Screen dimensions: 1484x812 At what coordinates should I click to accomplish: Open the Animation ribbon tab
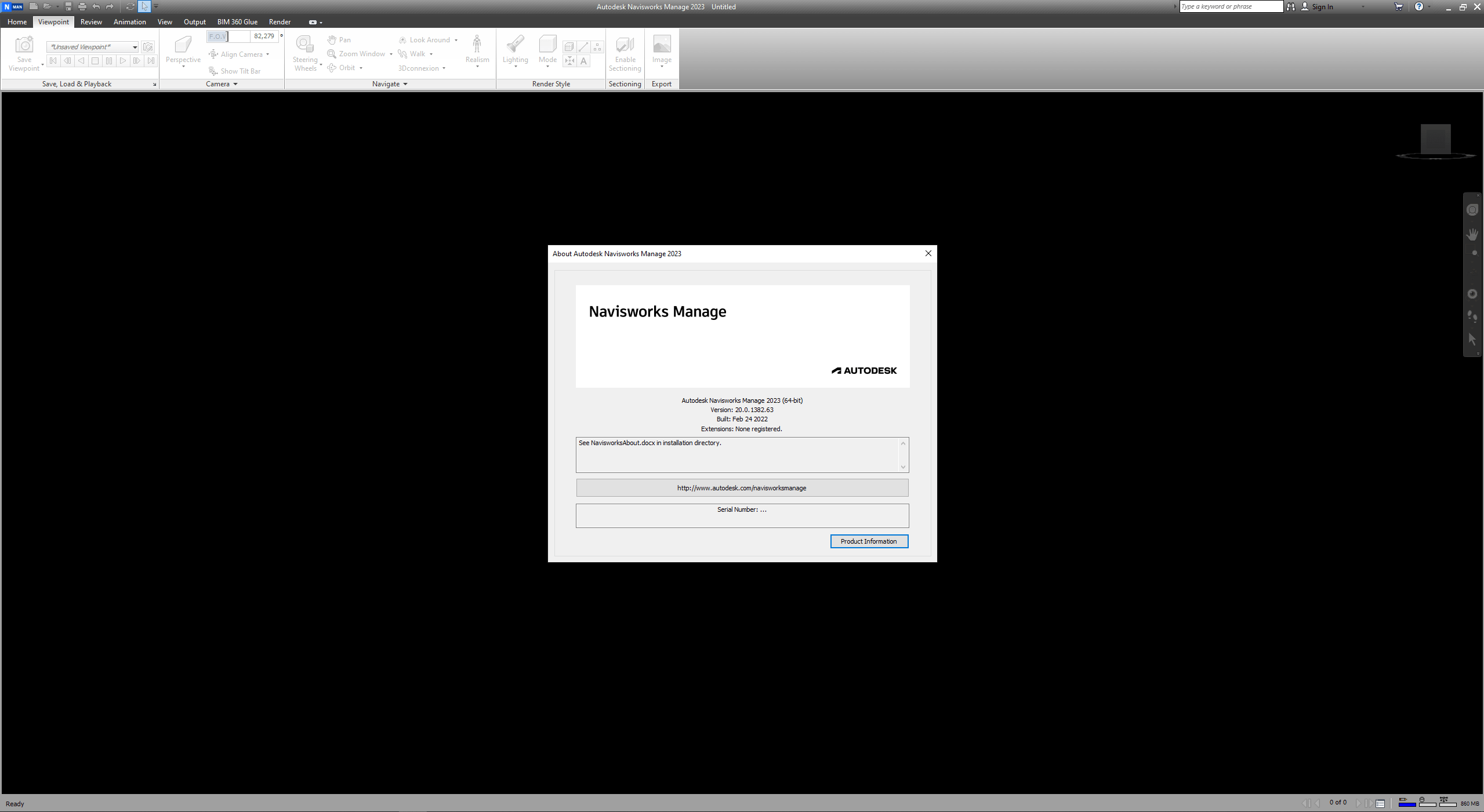[x=130, y=21]
